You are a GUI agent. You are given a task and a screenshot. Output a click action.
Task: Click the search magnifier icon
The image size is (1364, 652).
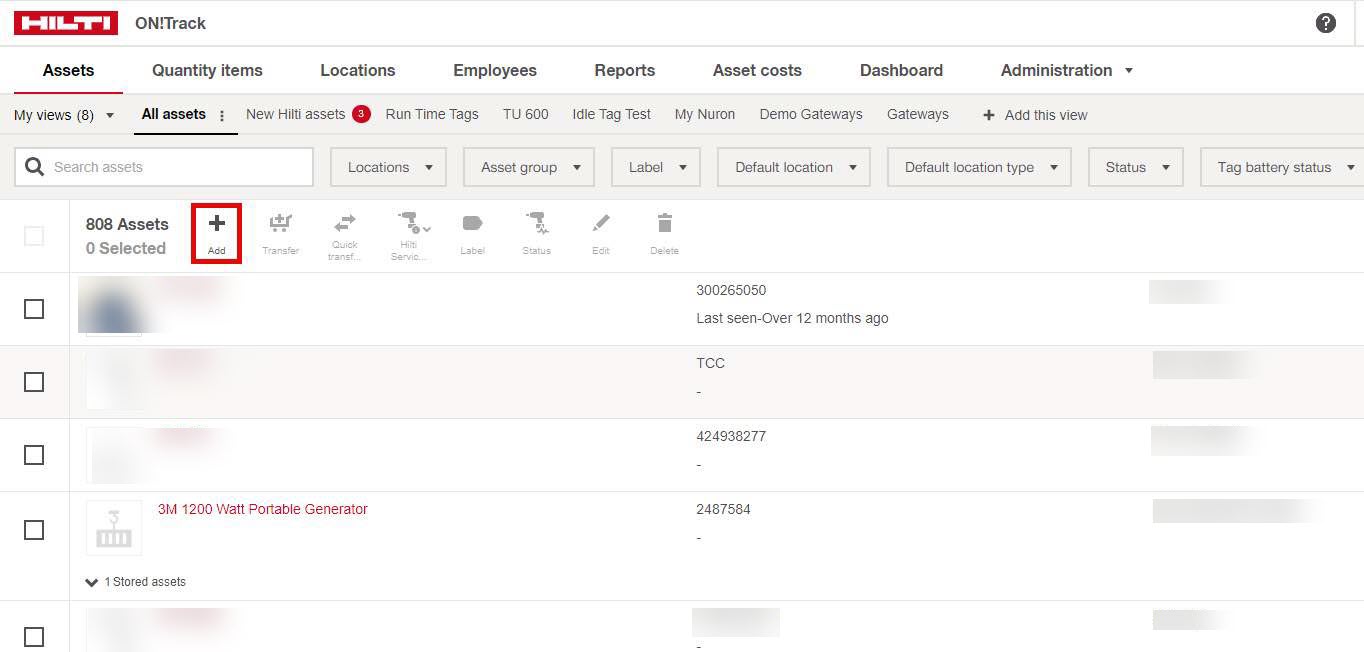tap(35, 167)
